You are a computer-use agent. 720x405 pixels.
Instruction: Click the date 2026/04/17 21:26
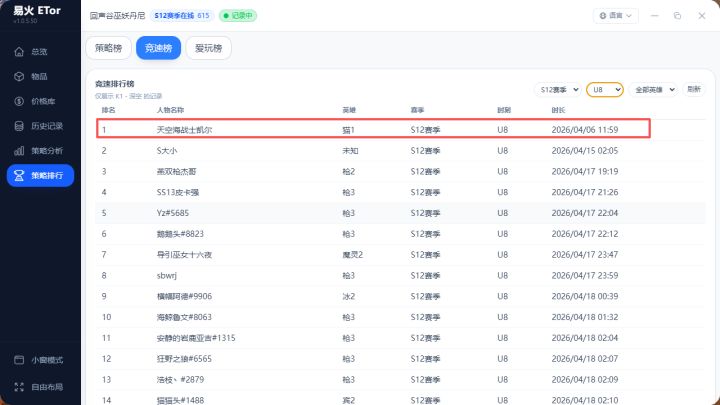coord(585,192)
